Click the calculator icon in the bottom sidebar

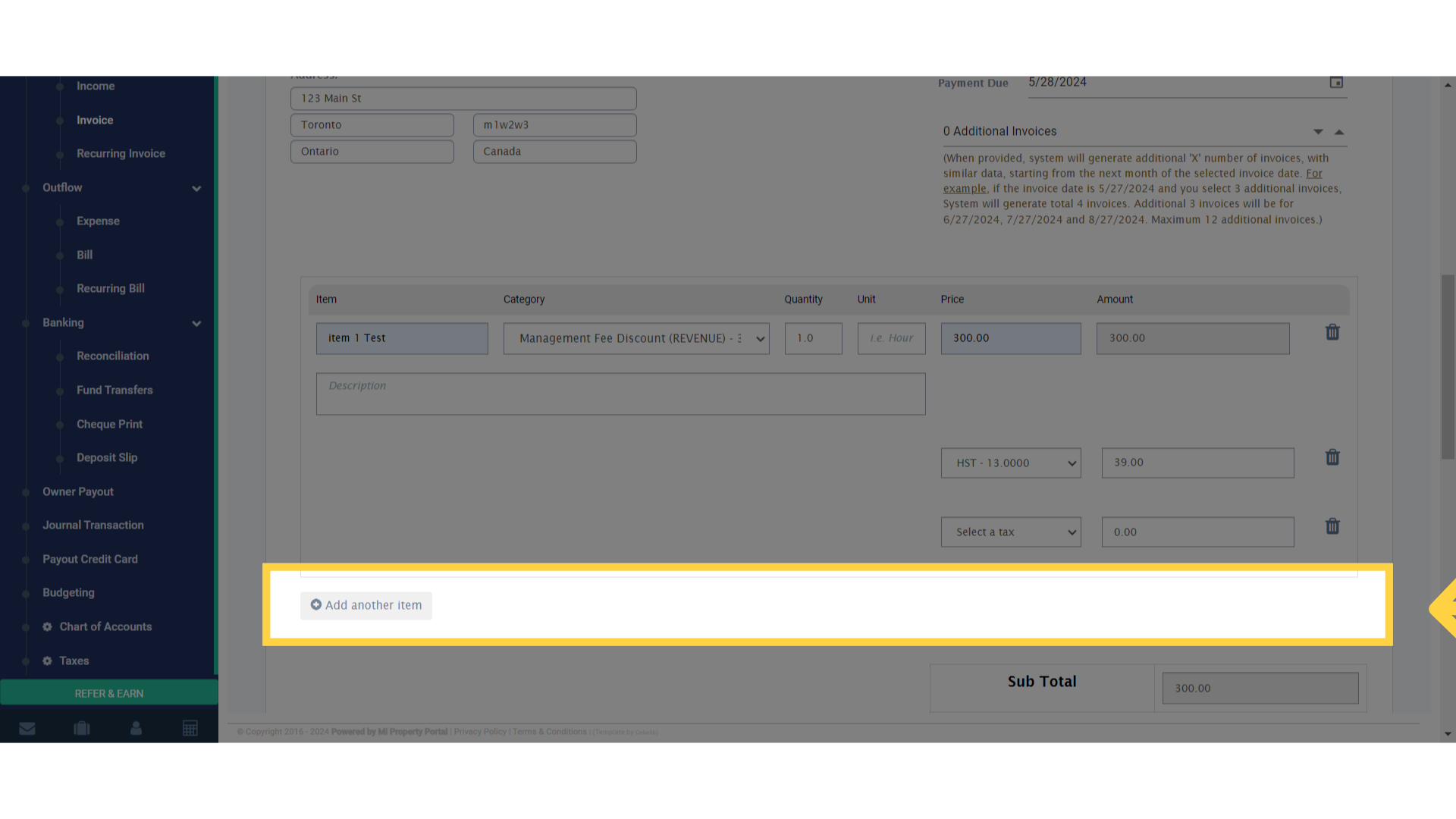[190, 727]
